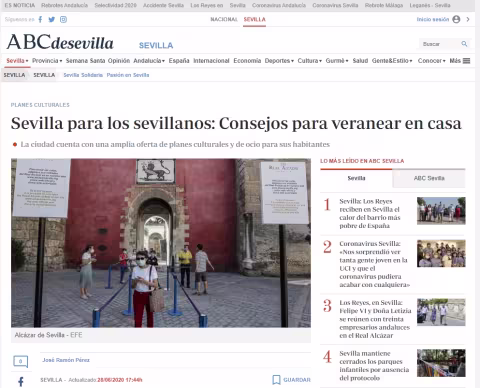Open parques infantiles cerrados article headline

[374, 365]
